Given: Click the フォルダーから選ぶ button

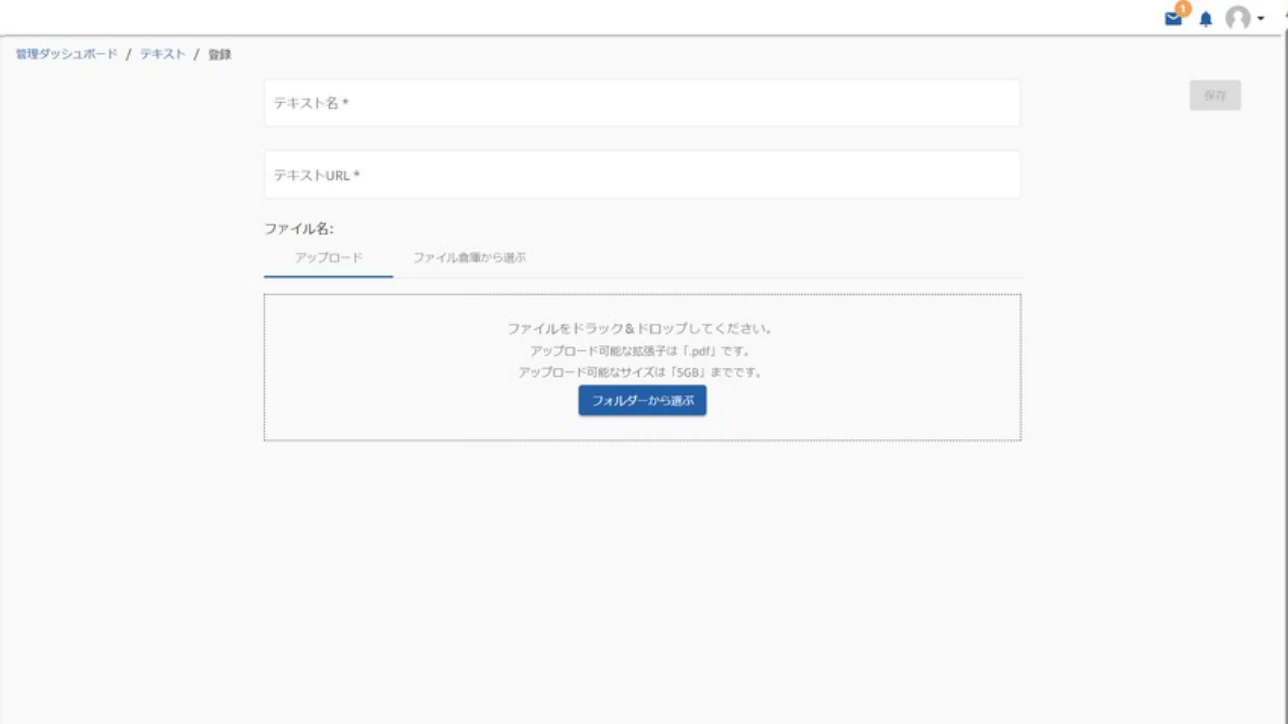Looking at the screenshot, I should (642, 400).
